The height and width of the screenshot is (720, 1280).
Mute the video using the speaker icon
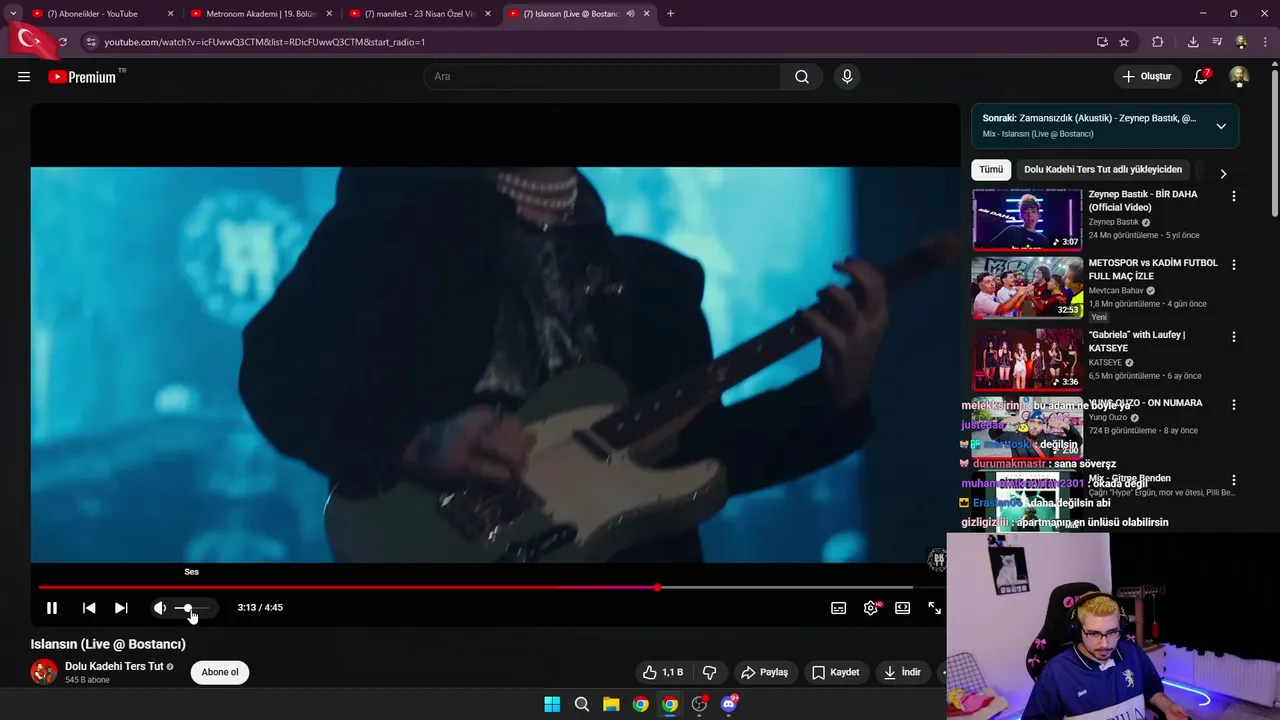(159, 607)
